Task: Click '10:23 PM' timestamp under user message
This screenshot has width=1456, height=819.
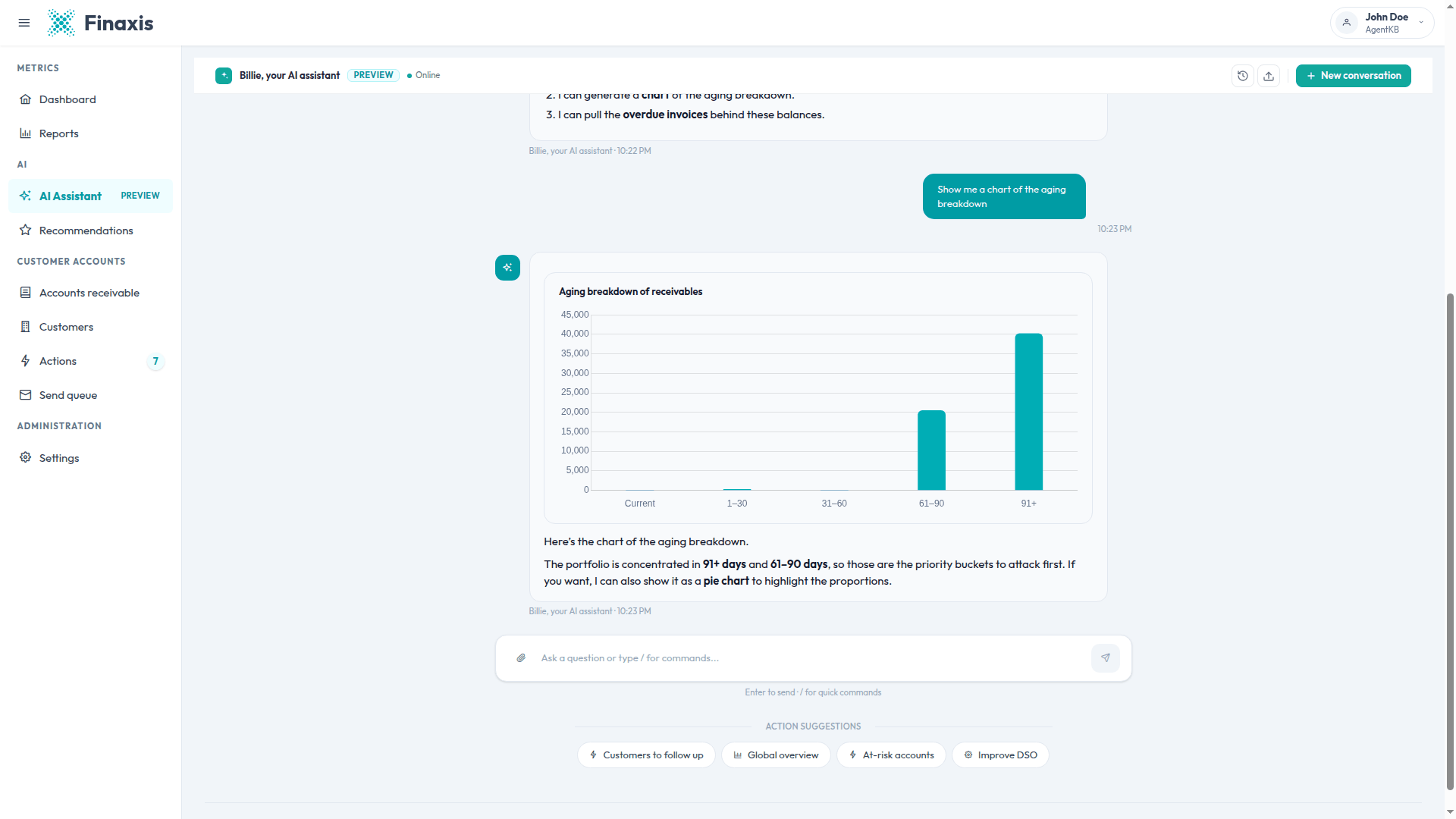Action: tap(1114, 229)
